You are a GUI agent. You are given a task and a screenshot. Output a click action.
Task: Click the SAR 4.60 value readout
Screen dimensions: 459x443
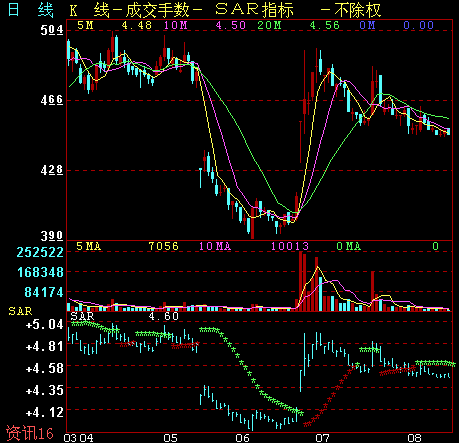(164, 316)
